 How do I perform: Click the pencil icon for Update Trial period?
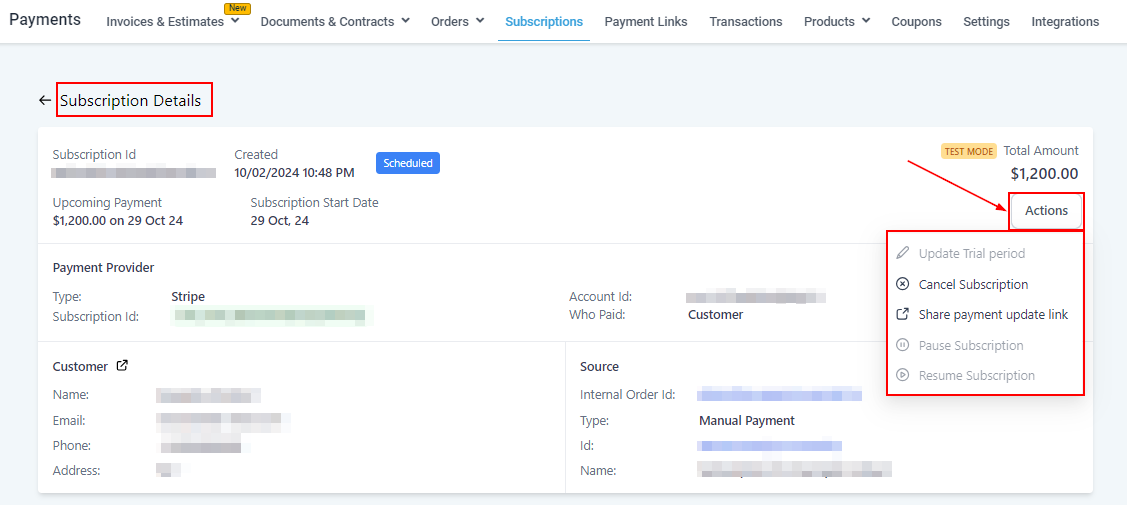tap(902, 253)
